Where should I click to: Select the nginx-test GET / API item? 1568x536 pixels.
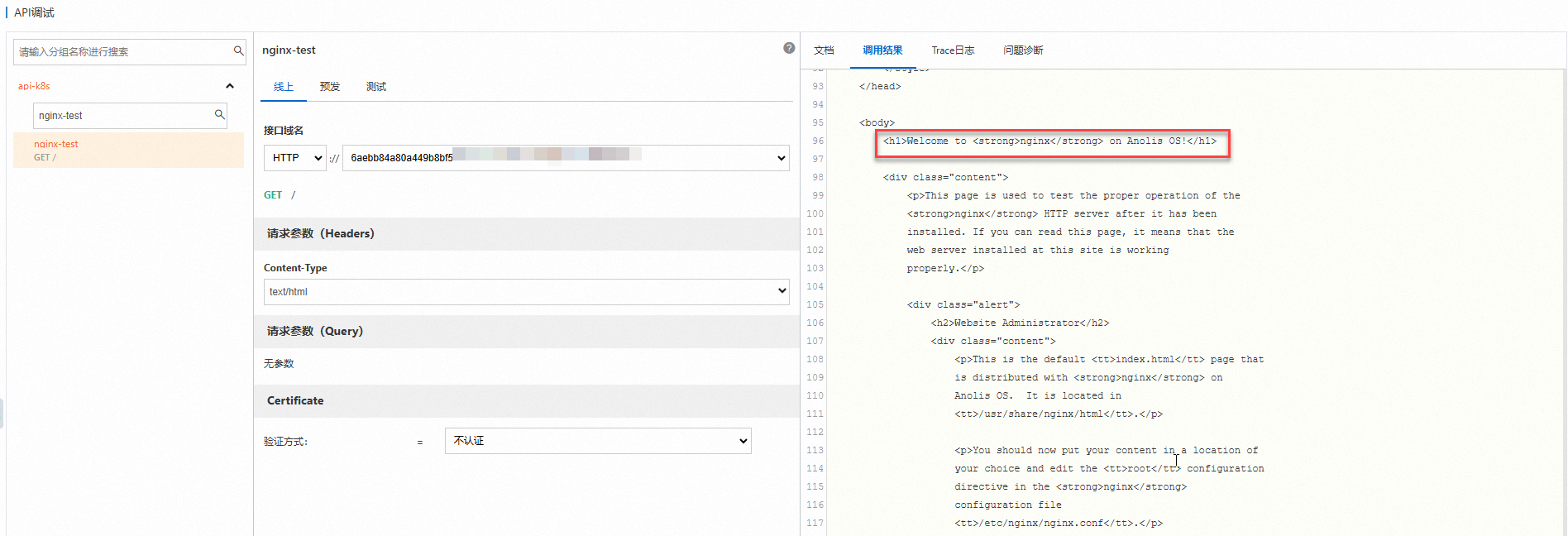pos(128,151)
